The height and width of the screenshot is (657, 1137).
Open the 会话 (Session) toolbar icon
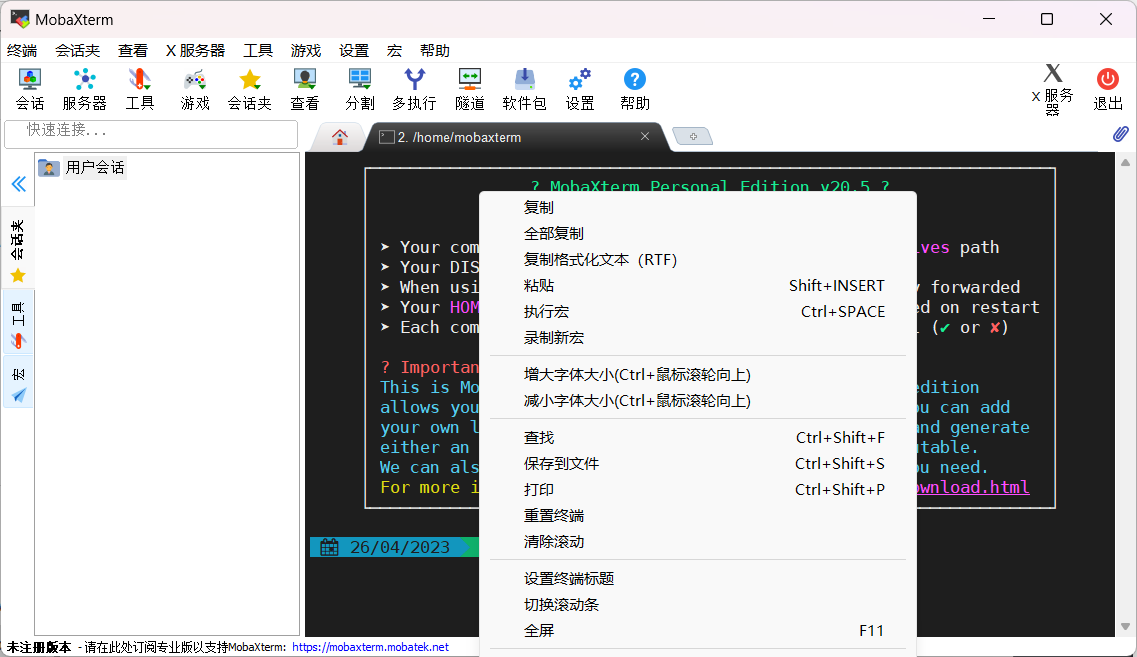click(30, 89)
